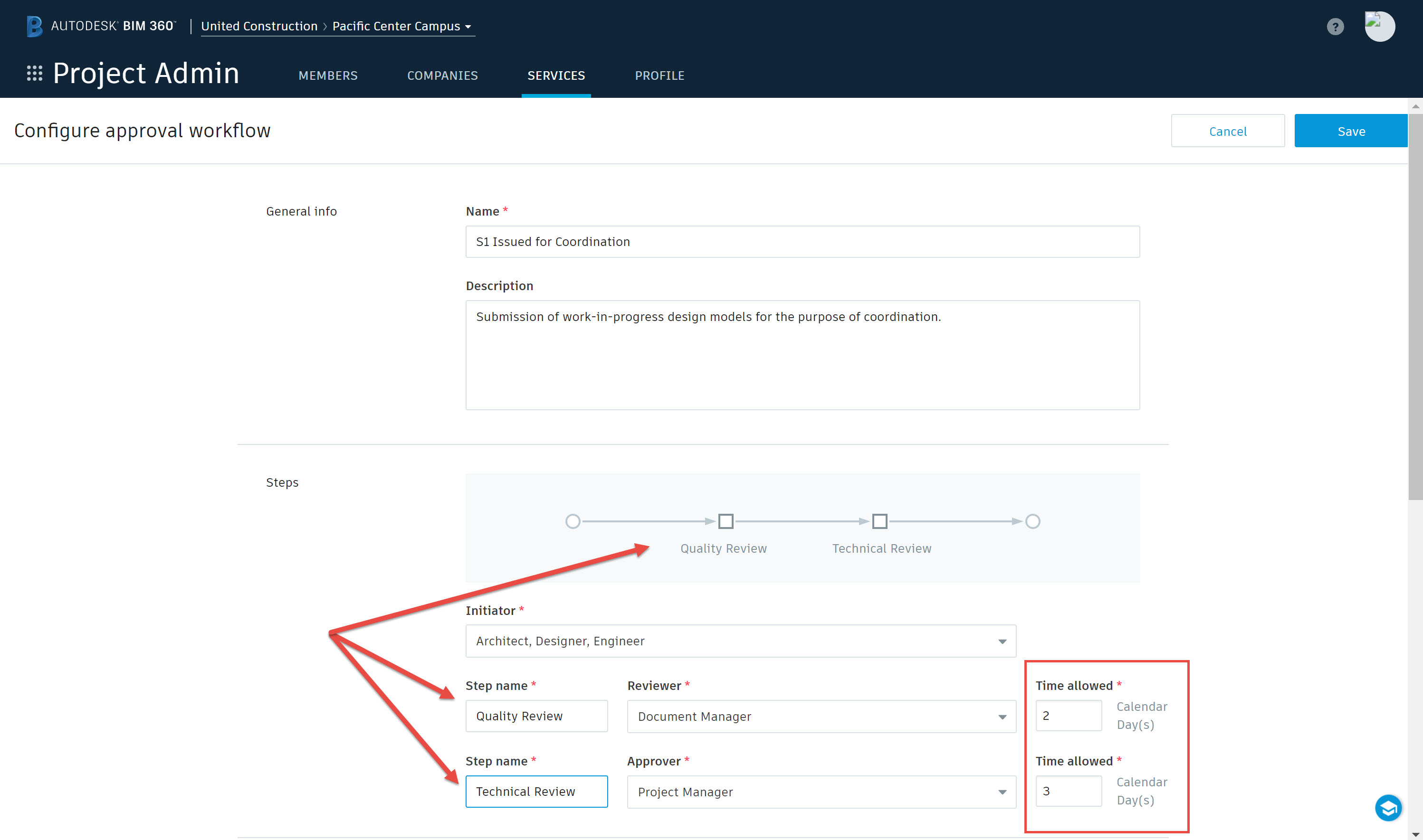
Task: Click the help question mark icon
Action: (x=1335, y=27)
